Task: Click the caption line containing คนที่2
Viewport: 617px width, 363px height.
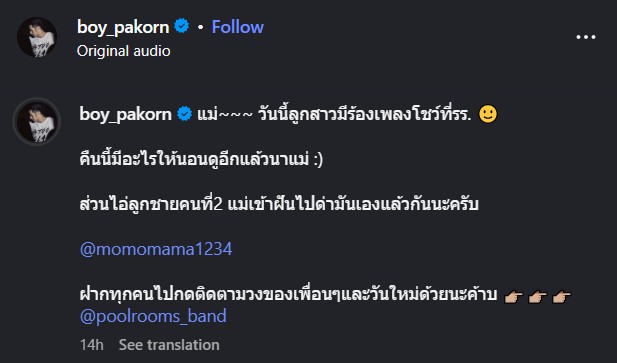Action: tap(279, 204)
